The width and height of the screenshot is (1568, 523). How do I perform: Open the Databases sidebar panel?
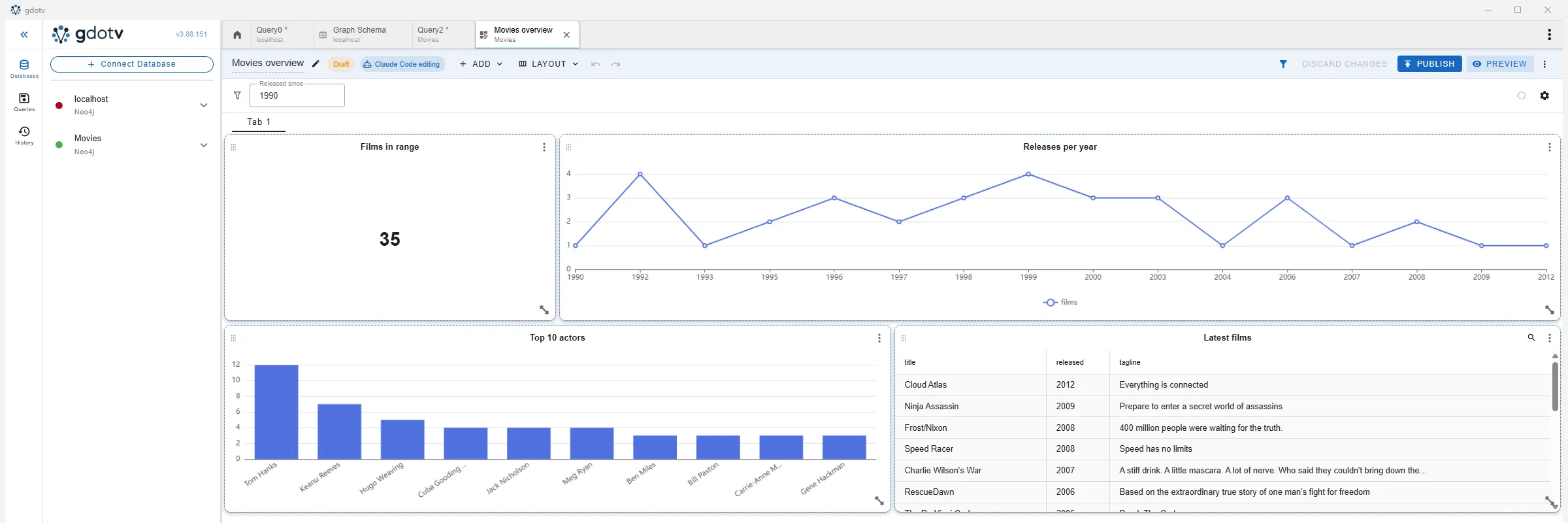(x=24, y=68)
